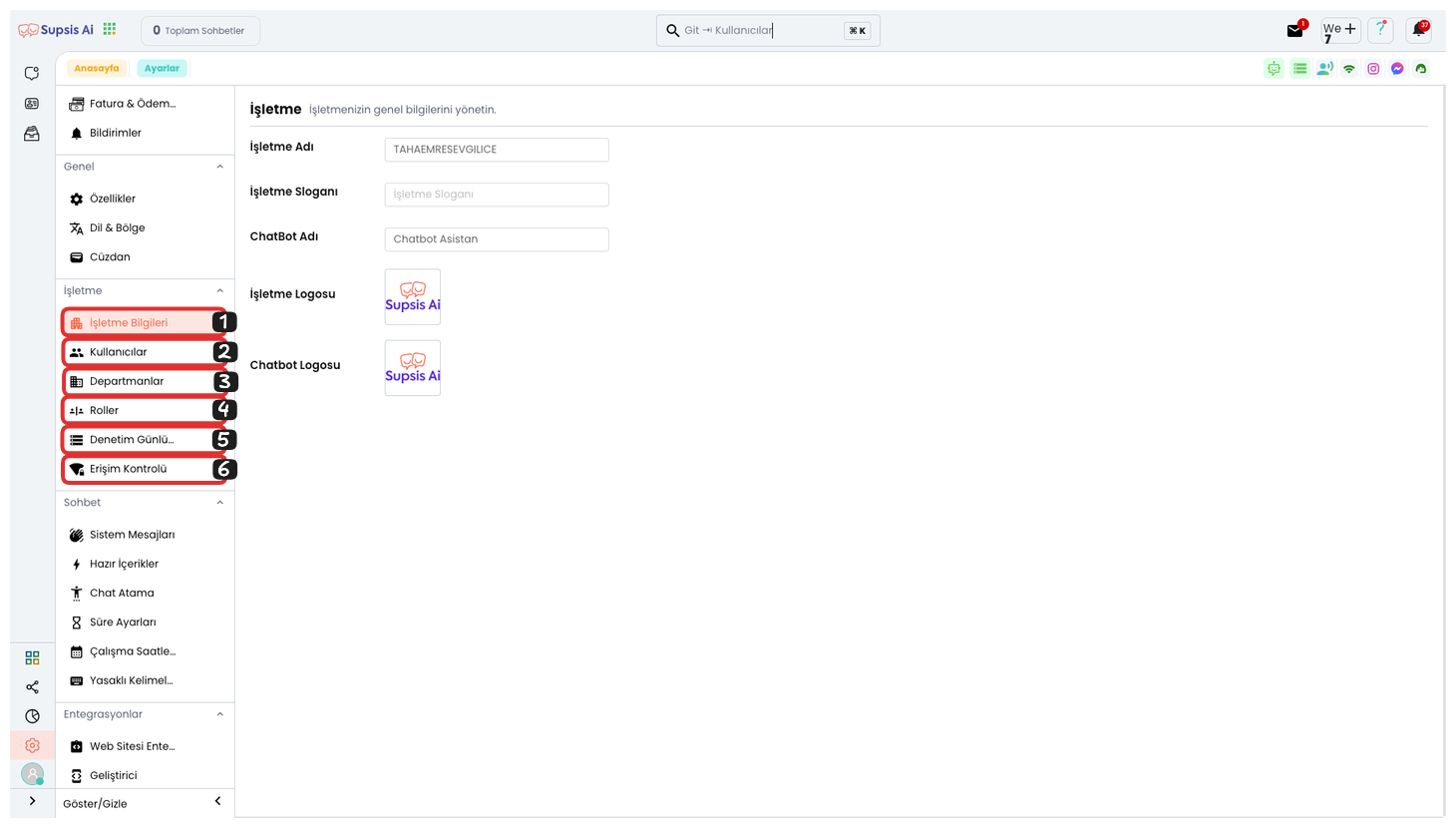Click the Supsis Ai brand logo
The image size is (1456, 828).
(56, 30)
